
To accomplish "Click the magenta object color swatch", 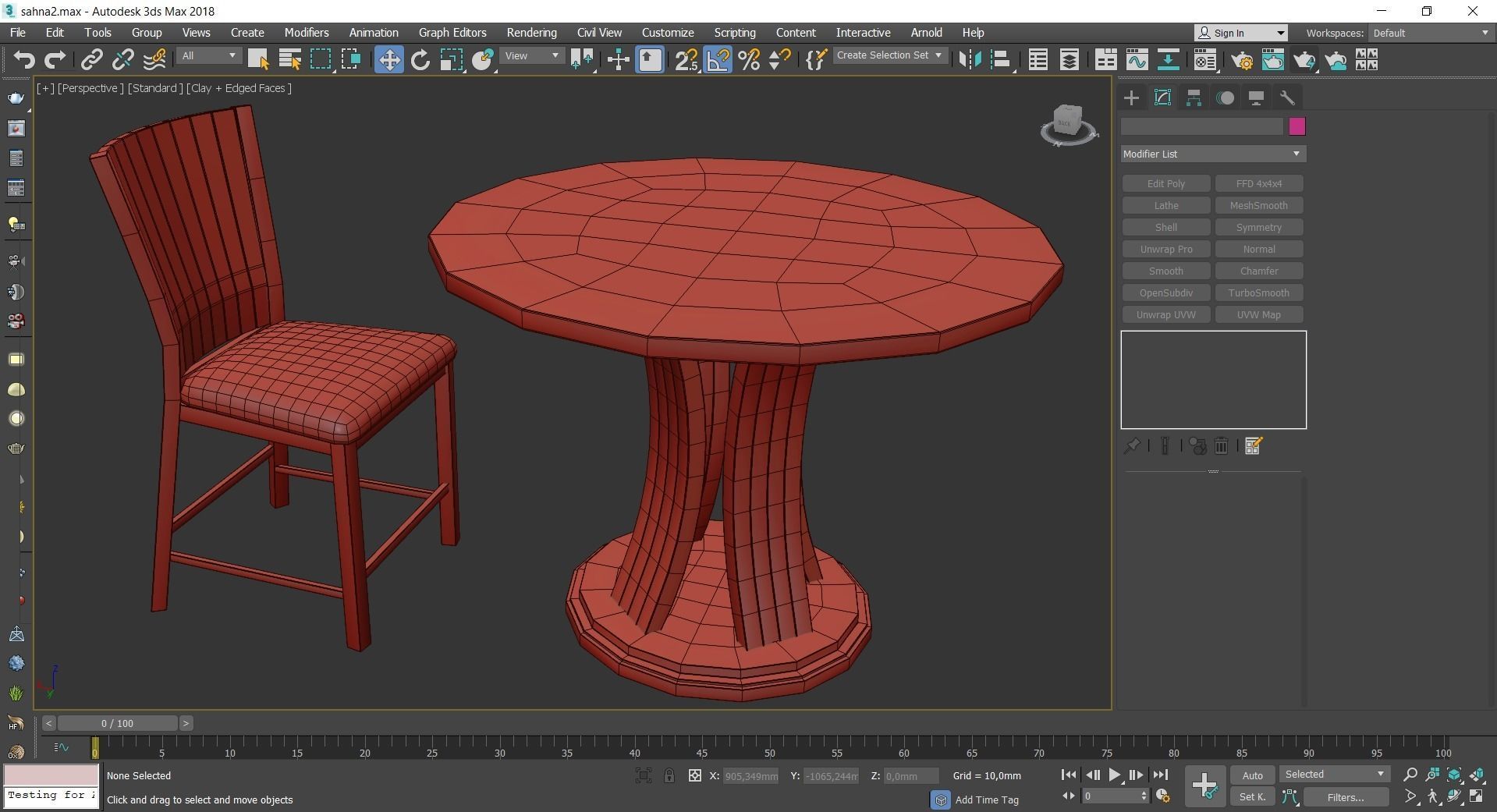I will click(1297, 126).
